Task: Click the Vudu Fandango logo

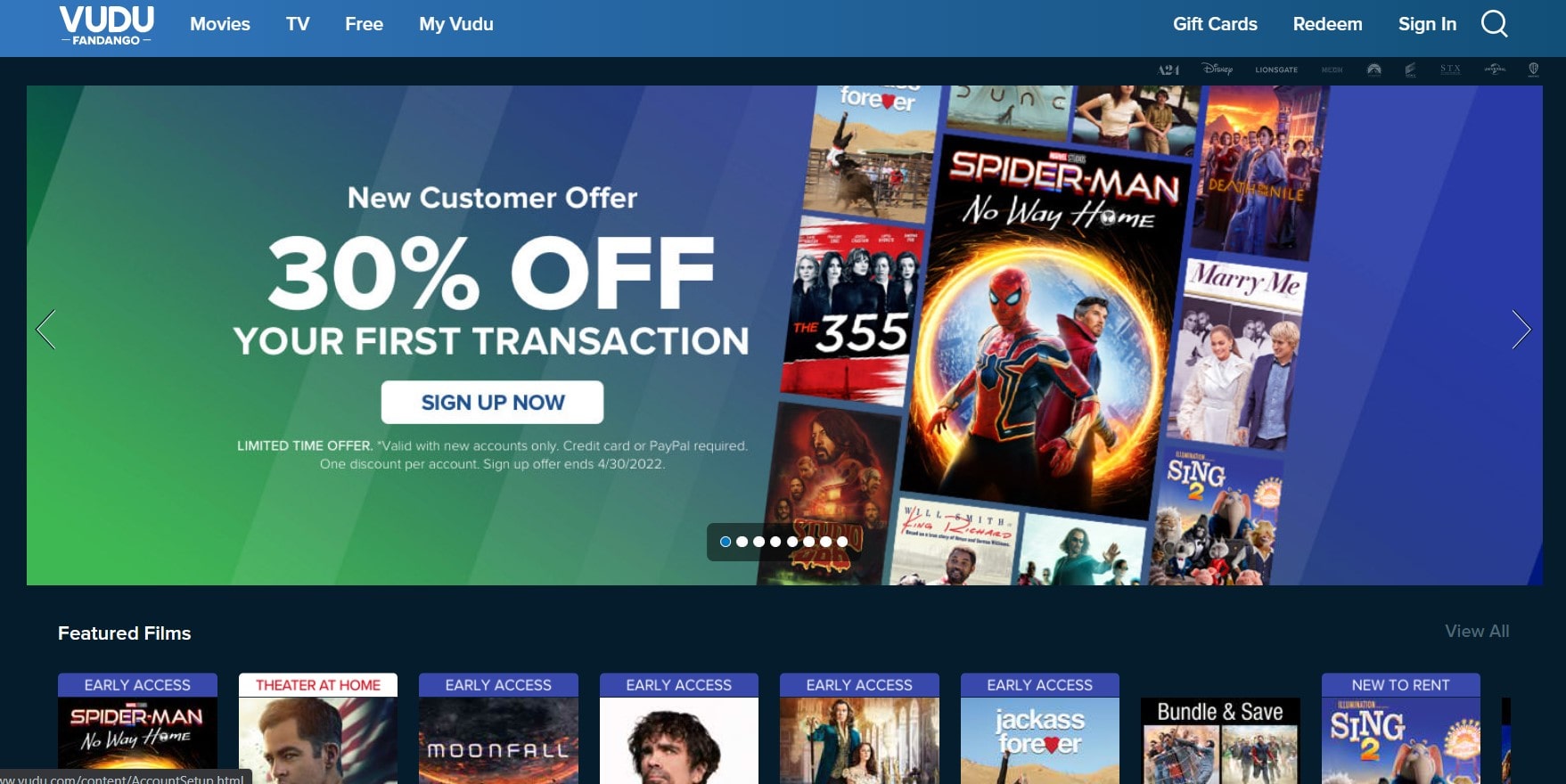Action: [x=106, y=25]
